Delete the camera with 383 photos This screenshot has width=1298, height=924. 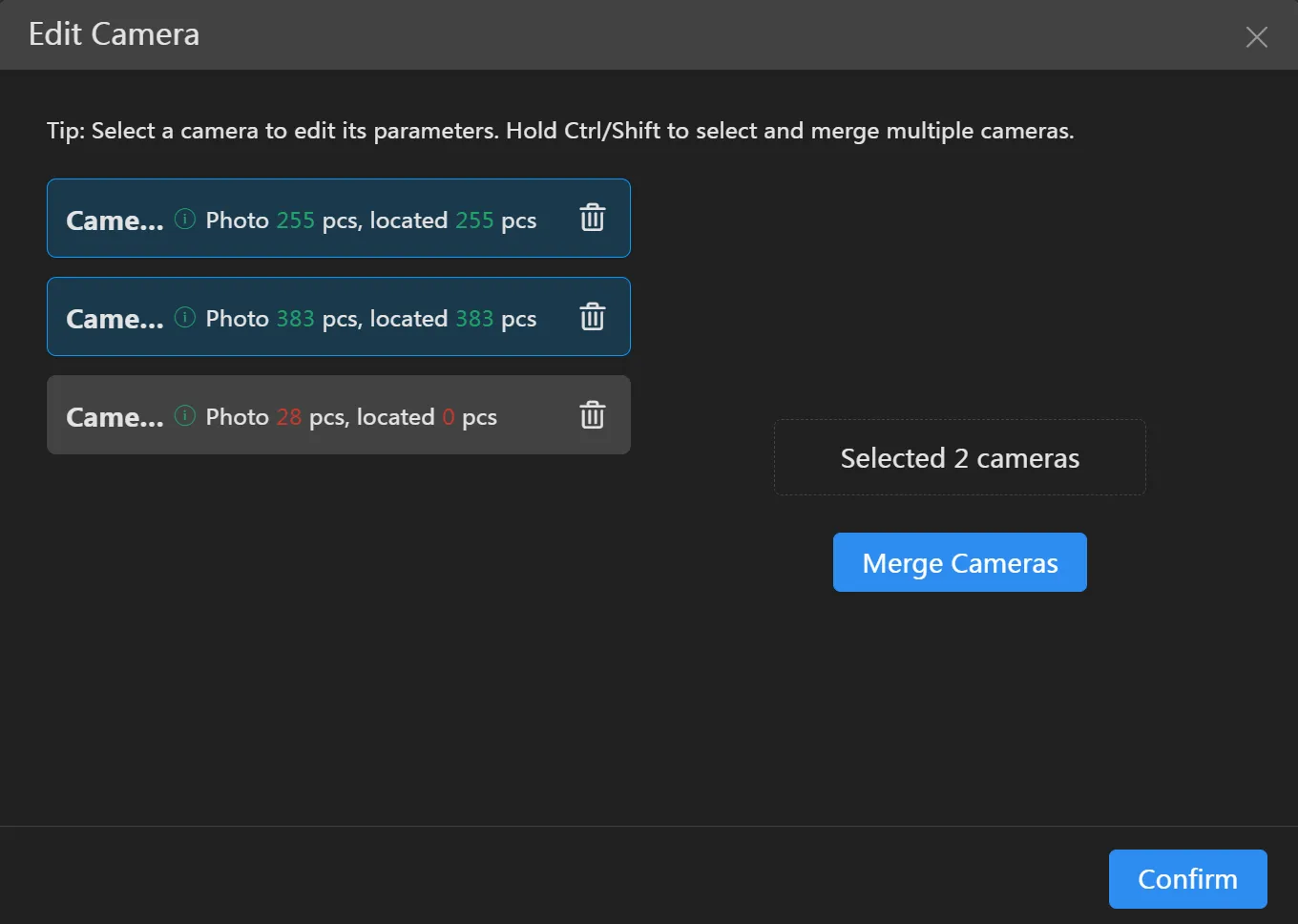(592, 317)
